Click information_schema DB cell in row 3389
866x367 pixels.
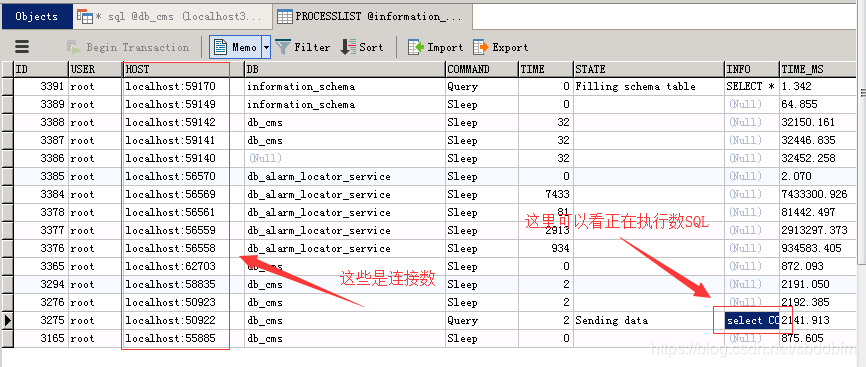coord(345,104)
